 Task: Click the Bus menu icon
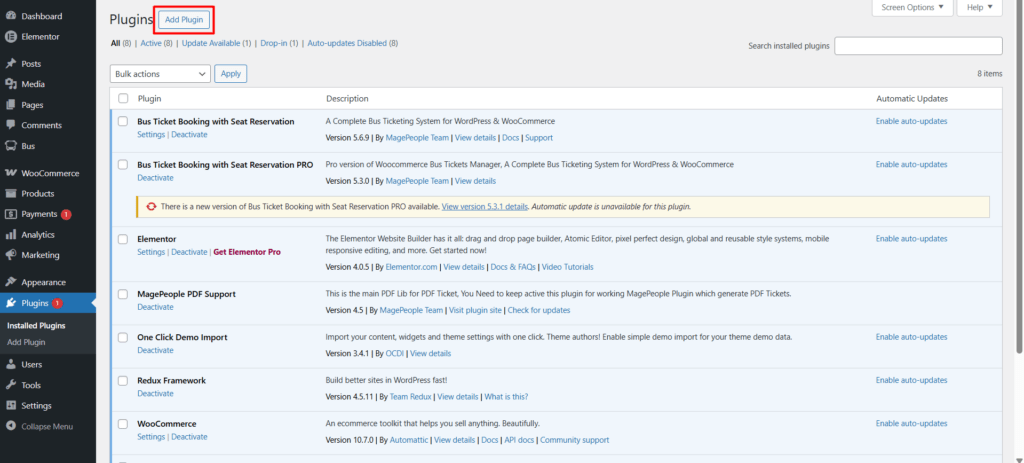click(x=10, y=146)
